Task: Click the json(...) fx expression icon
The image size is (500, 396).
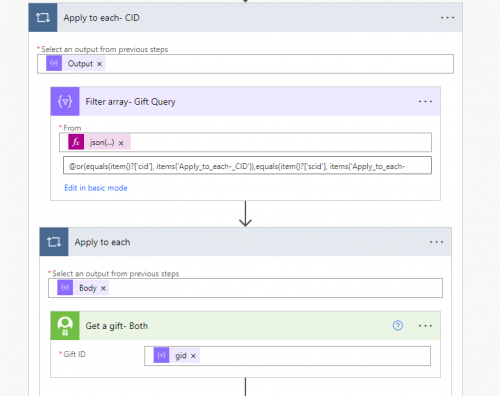Action: (x=76, y=142)
